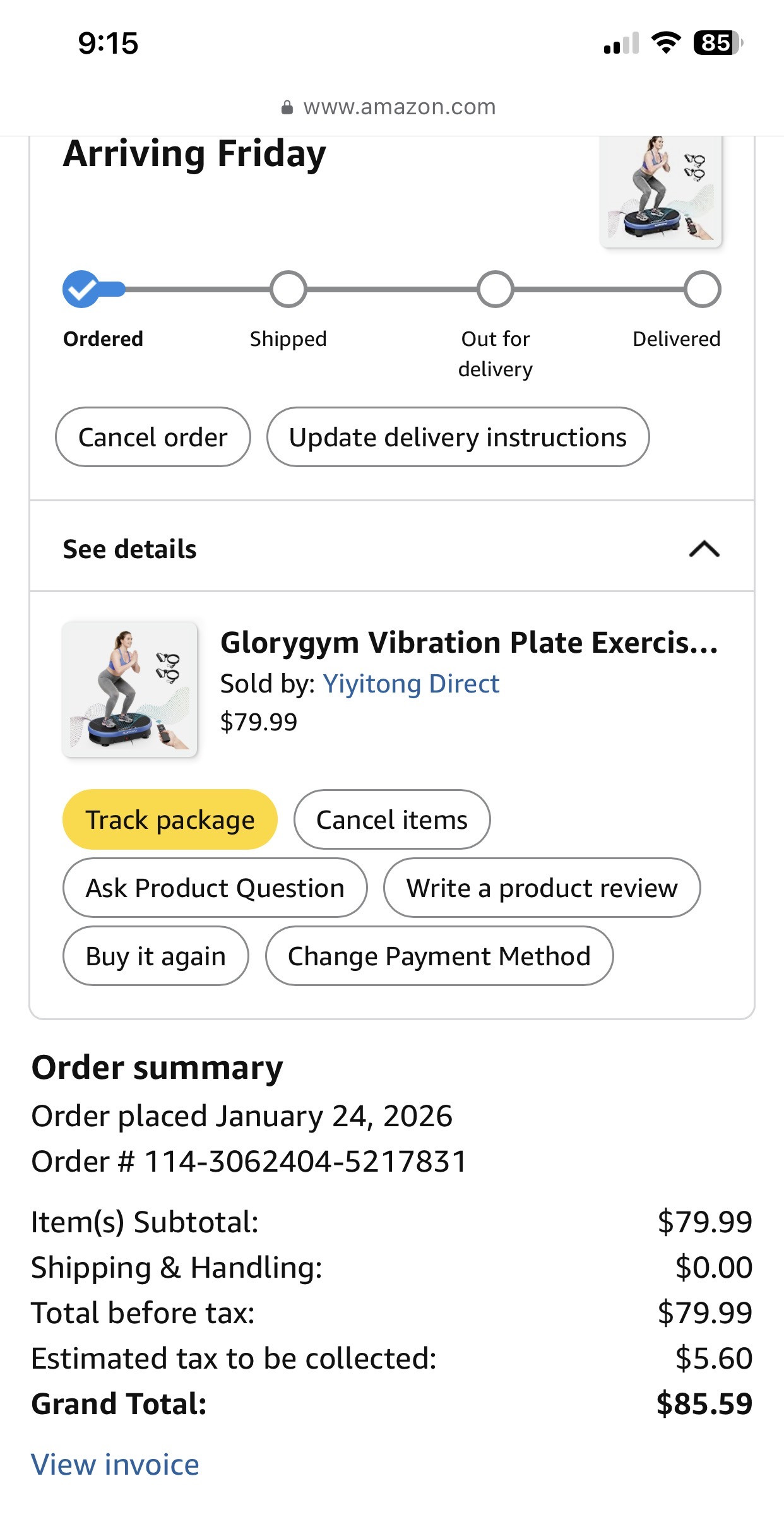
Task: Tap the Wi-Fi status icon
Action: 665,43
